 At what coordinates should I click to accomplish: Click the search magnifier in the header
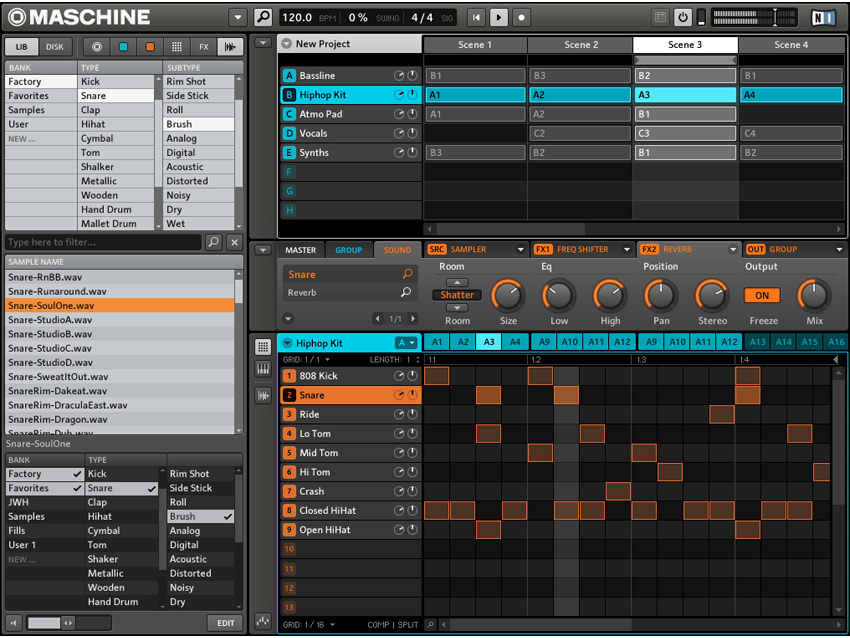tap(263, 17)
